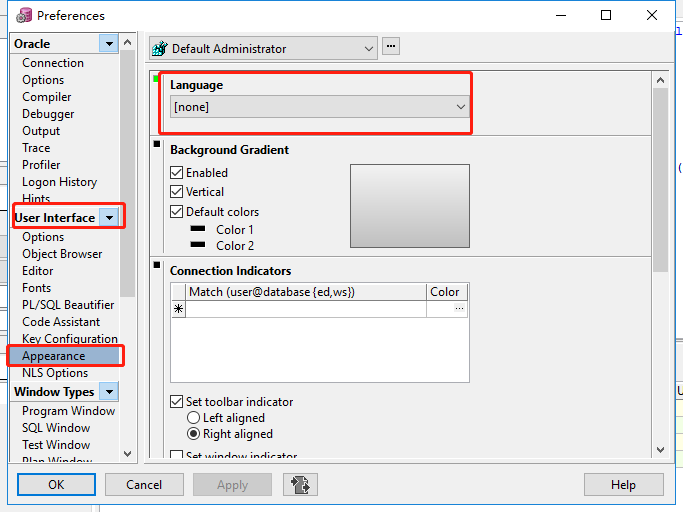Image resolution: width=683 pixels, height=512 pixels.
Task: Uncheck the Default colors checkbox
Action: click(176, 212)
